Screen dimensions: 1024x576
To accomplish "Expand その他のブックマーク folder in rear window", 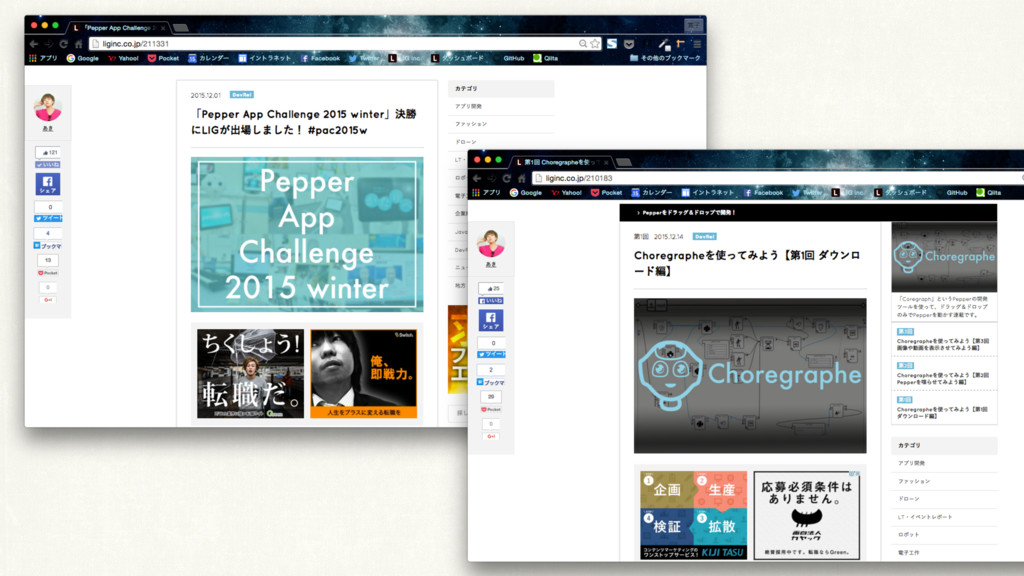I will click(x=665, y=58).
